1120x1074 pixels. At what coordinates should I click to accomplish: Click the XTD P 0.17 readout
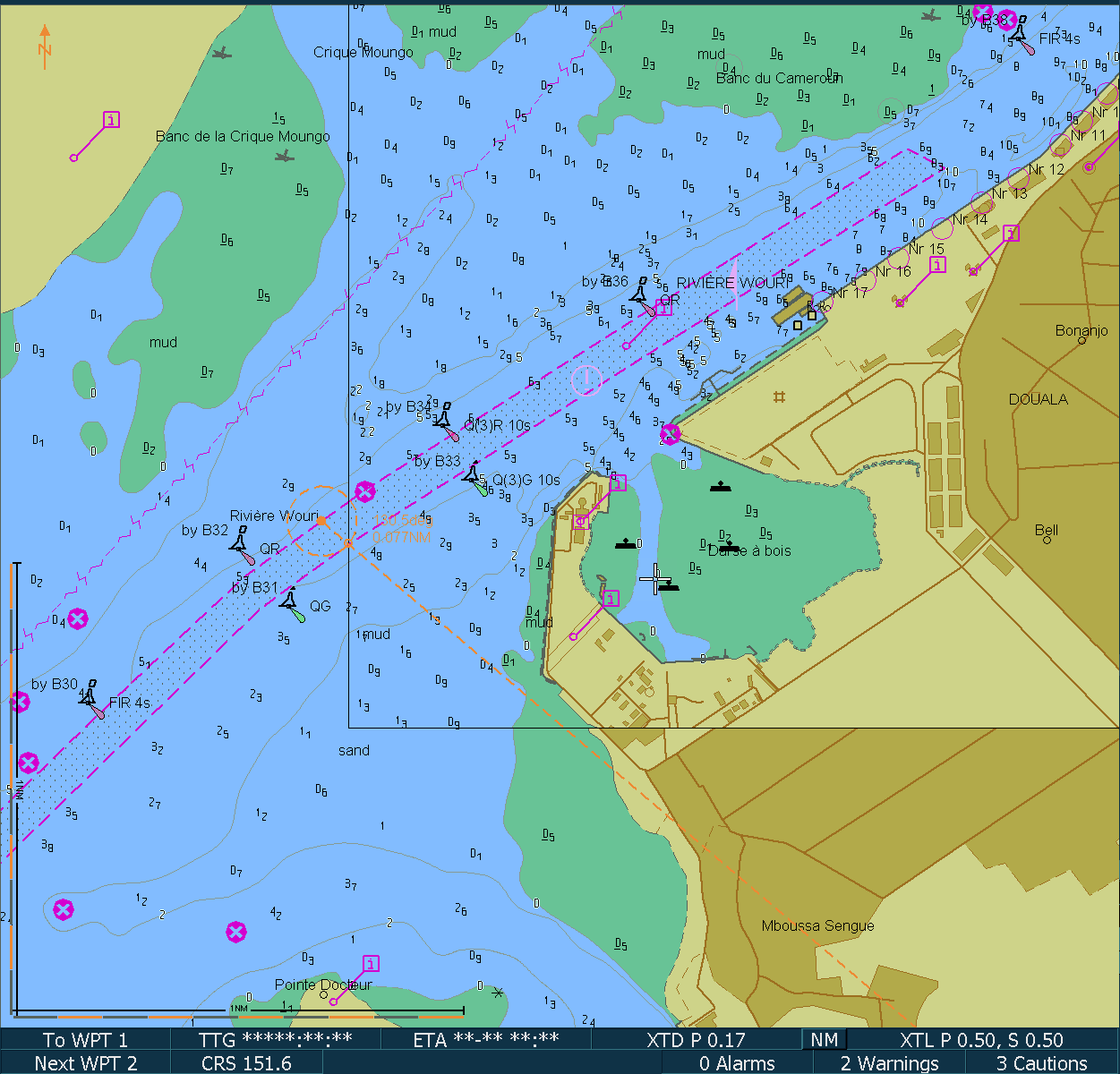tap(696, 1040)
